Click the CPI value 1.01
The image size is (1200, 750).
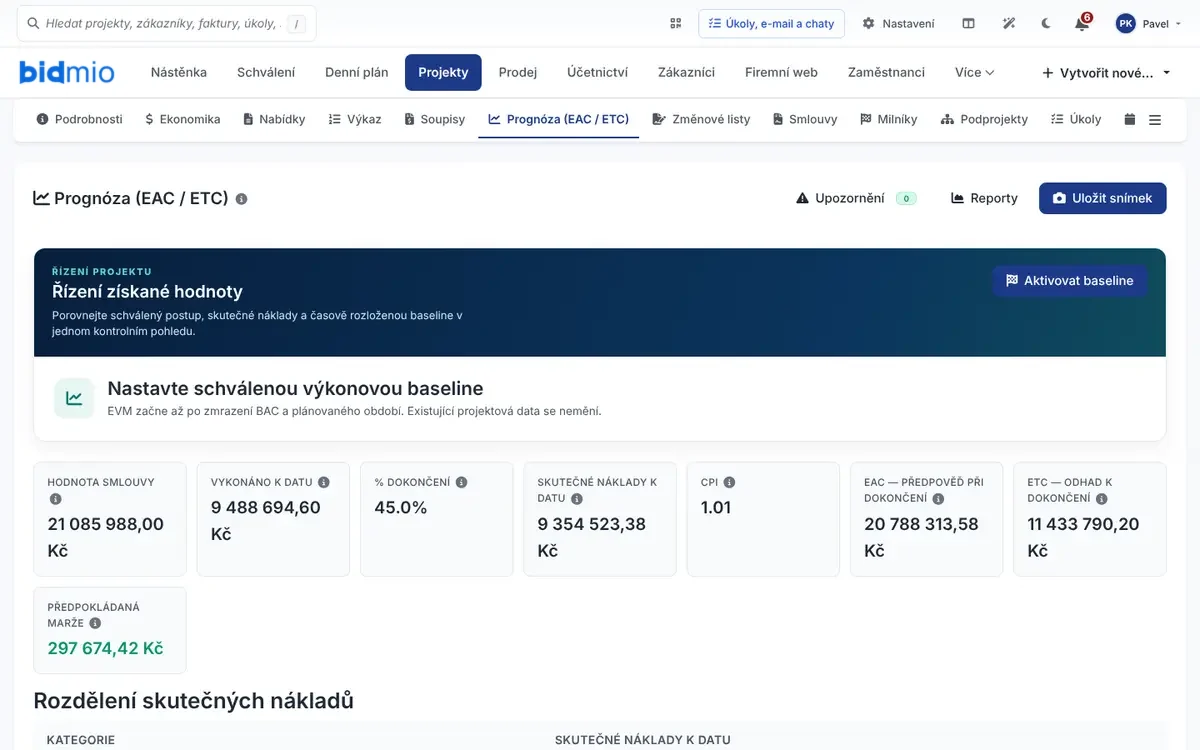coord(716,507)
